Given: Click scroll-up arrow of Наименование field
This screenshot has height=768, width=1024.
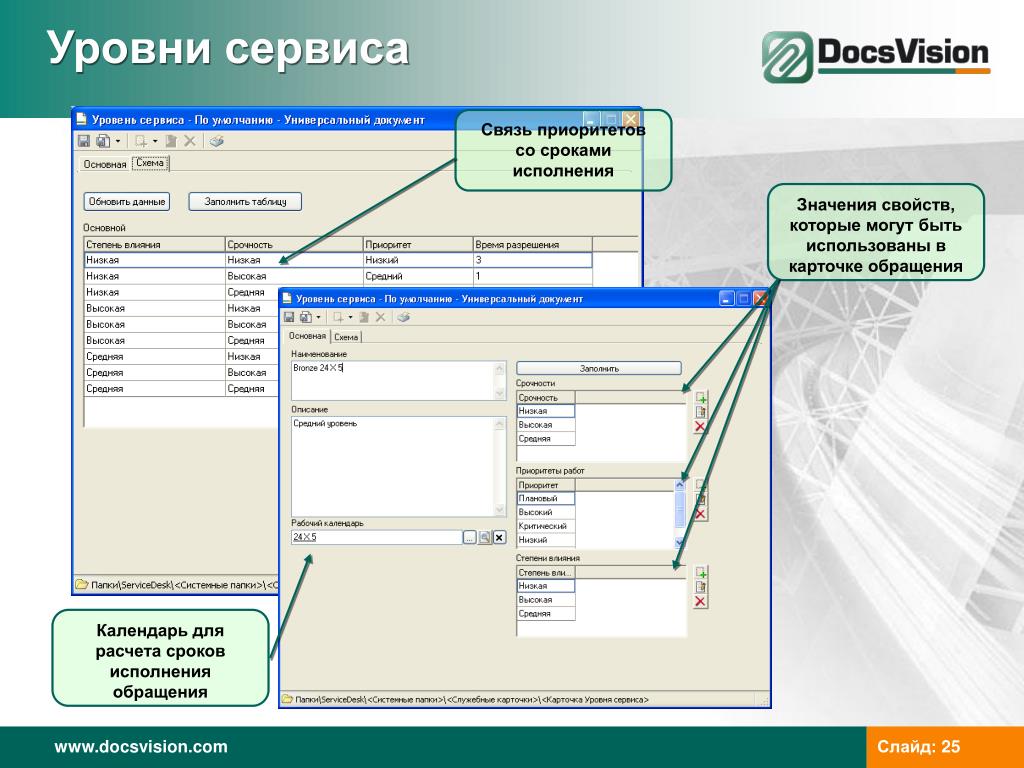Looking at the screenshot, I should (x=500, y=368).
